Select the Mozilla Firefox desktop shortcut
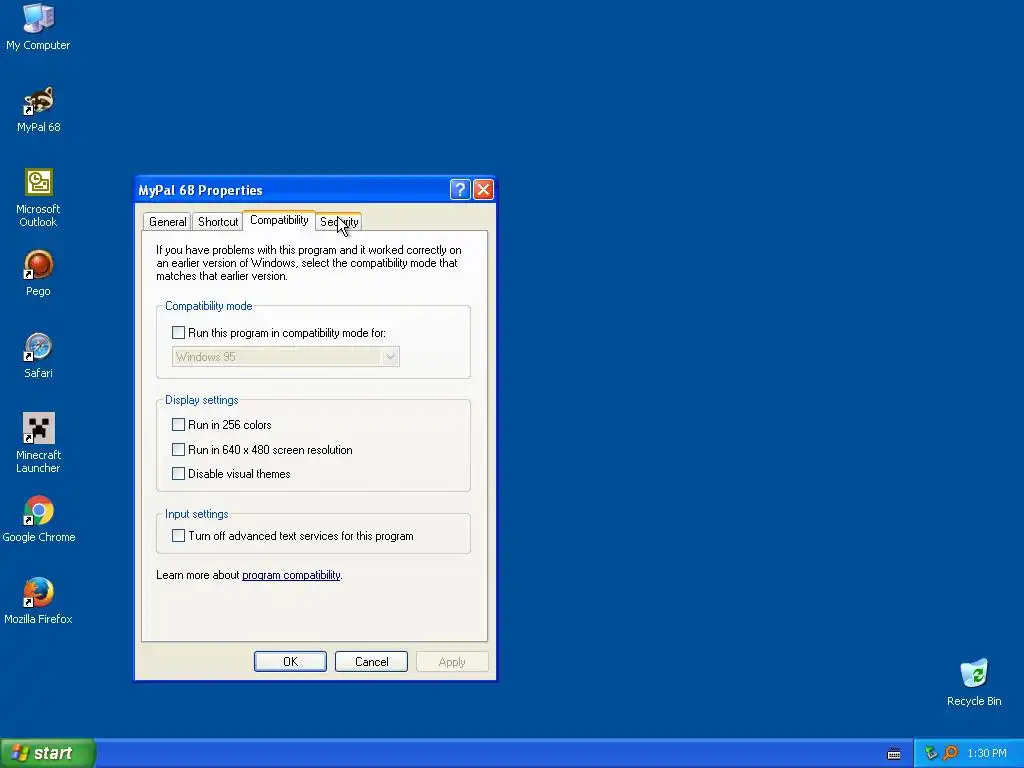The width and height of the screenshot is (1024, 768). pyautogui.click(x=38, y=601)
